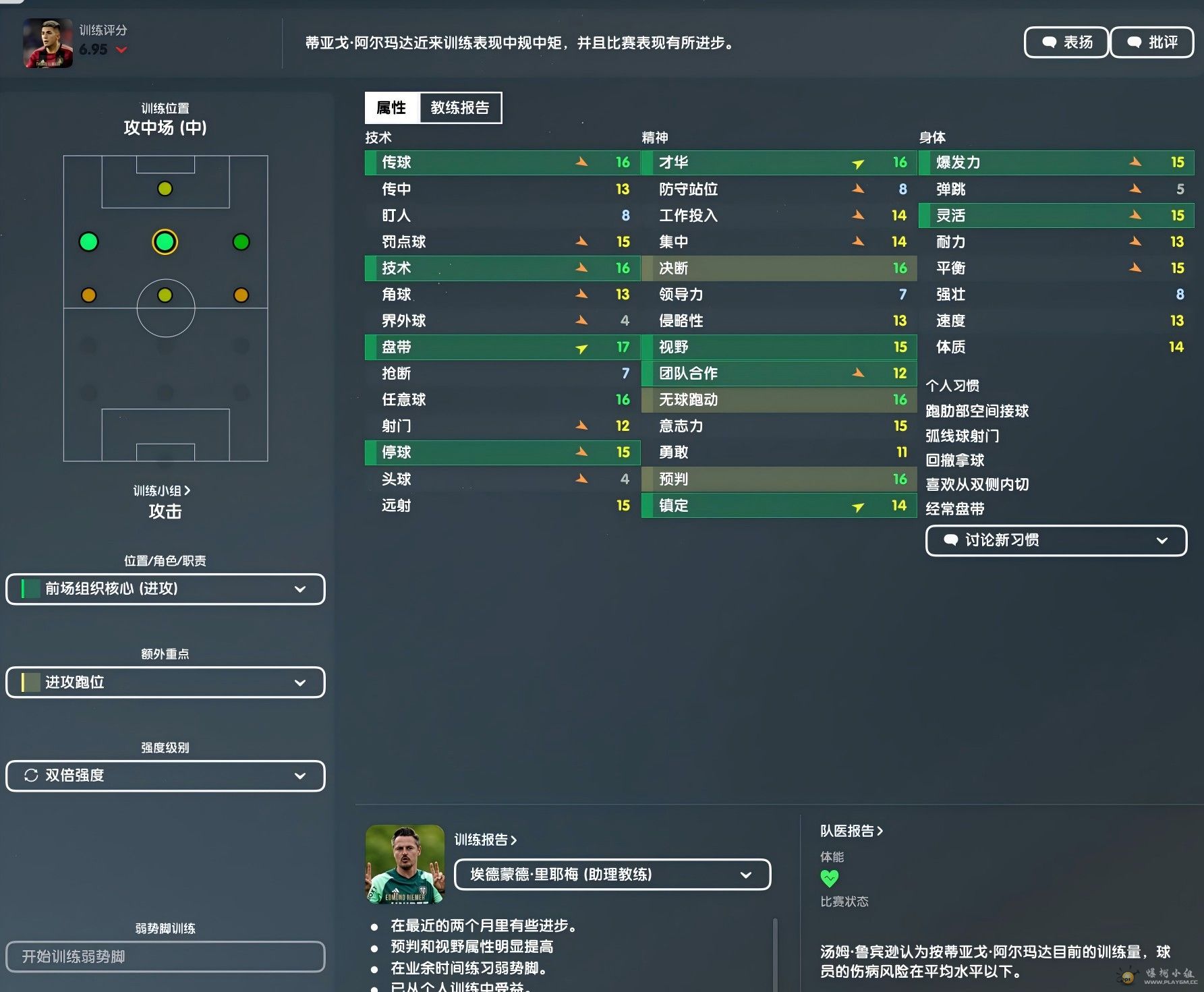Click the red training rating down arrow

[121, 50]
